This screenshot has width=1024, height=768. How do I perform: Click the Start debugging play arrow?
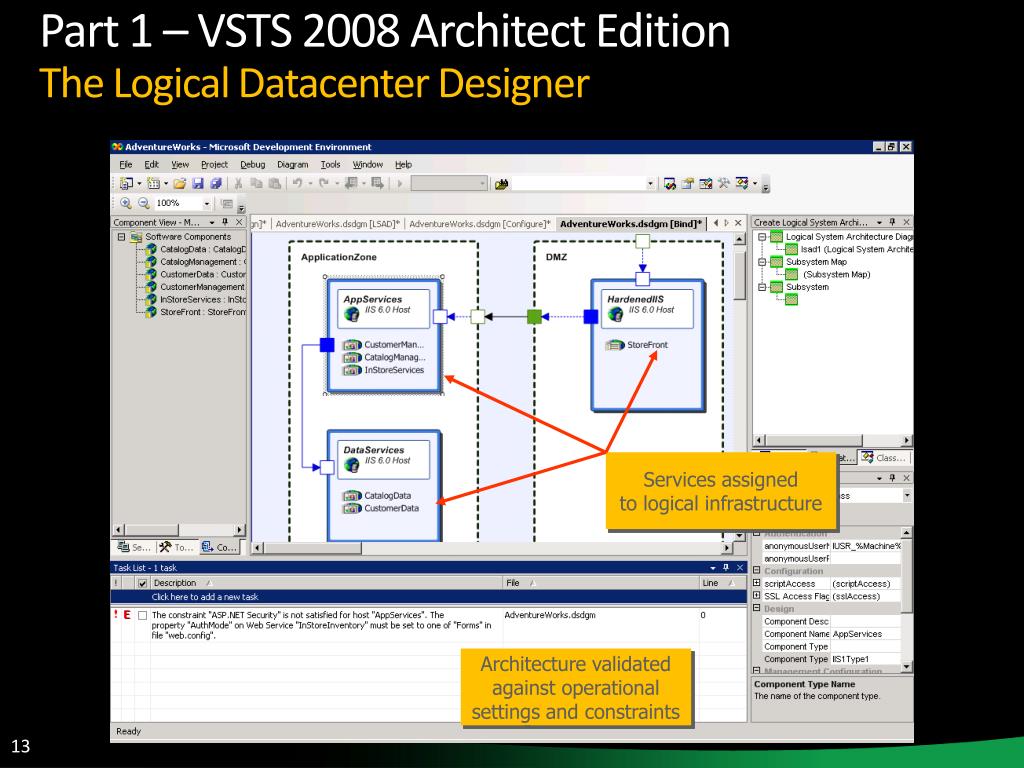tap(400, 184)
